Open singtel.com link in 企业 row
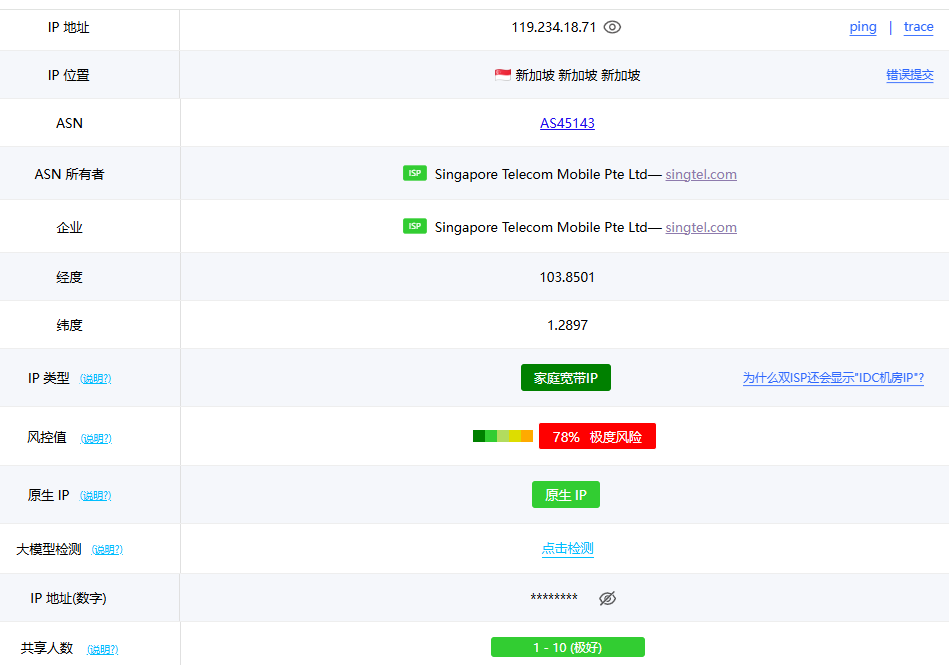The image size is (949, 665). [x=700, y=227]
